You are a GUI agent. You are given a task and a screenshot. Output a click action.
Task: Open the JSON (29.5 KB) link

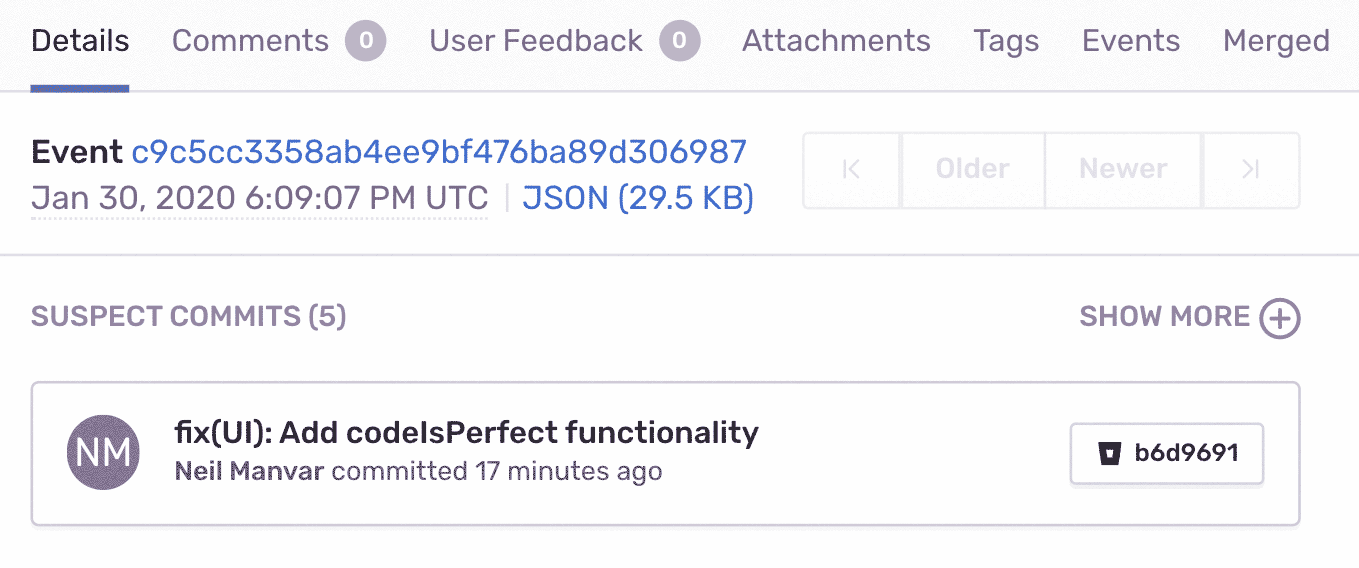pos(638,198)
